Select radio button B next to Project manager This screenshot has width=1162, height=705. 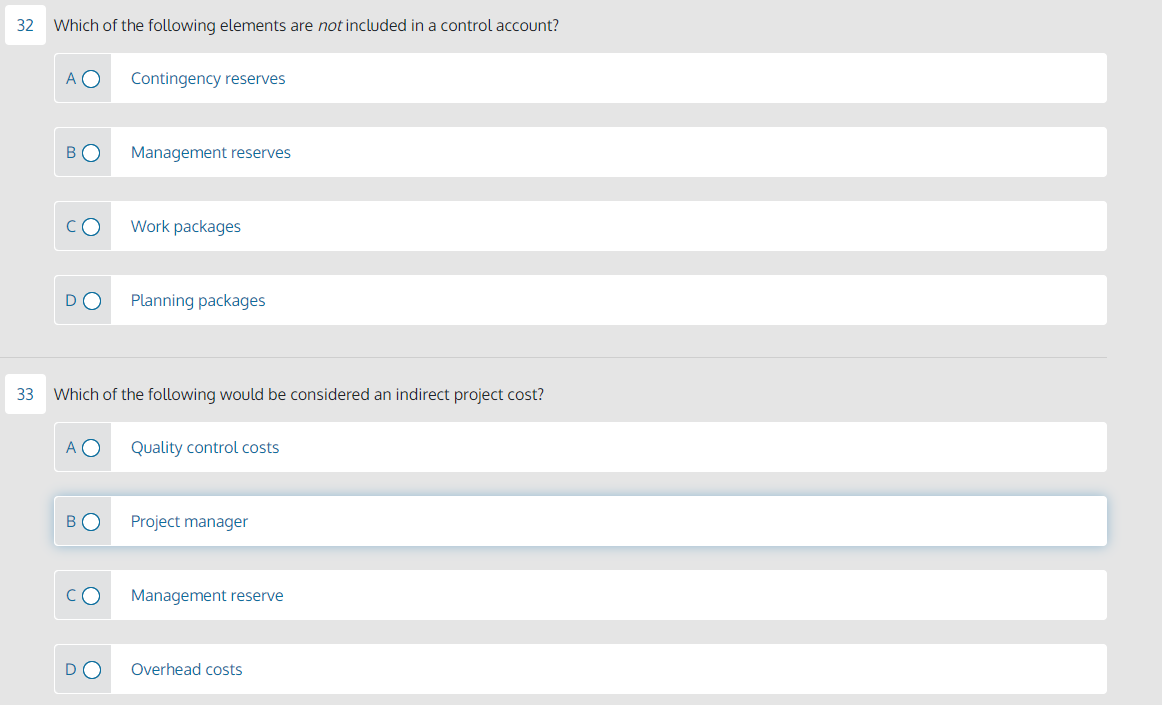(x=90, y=521)
